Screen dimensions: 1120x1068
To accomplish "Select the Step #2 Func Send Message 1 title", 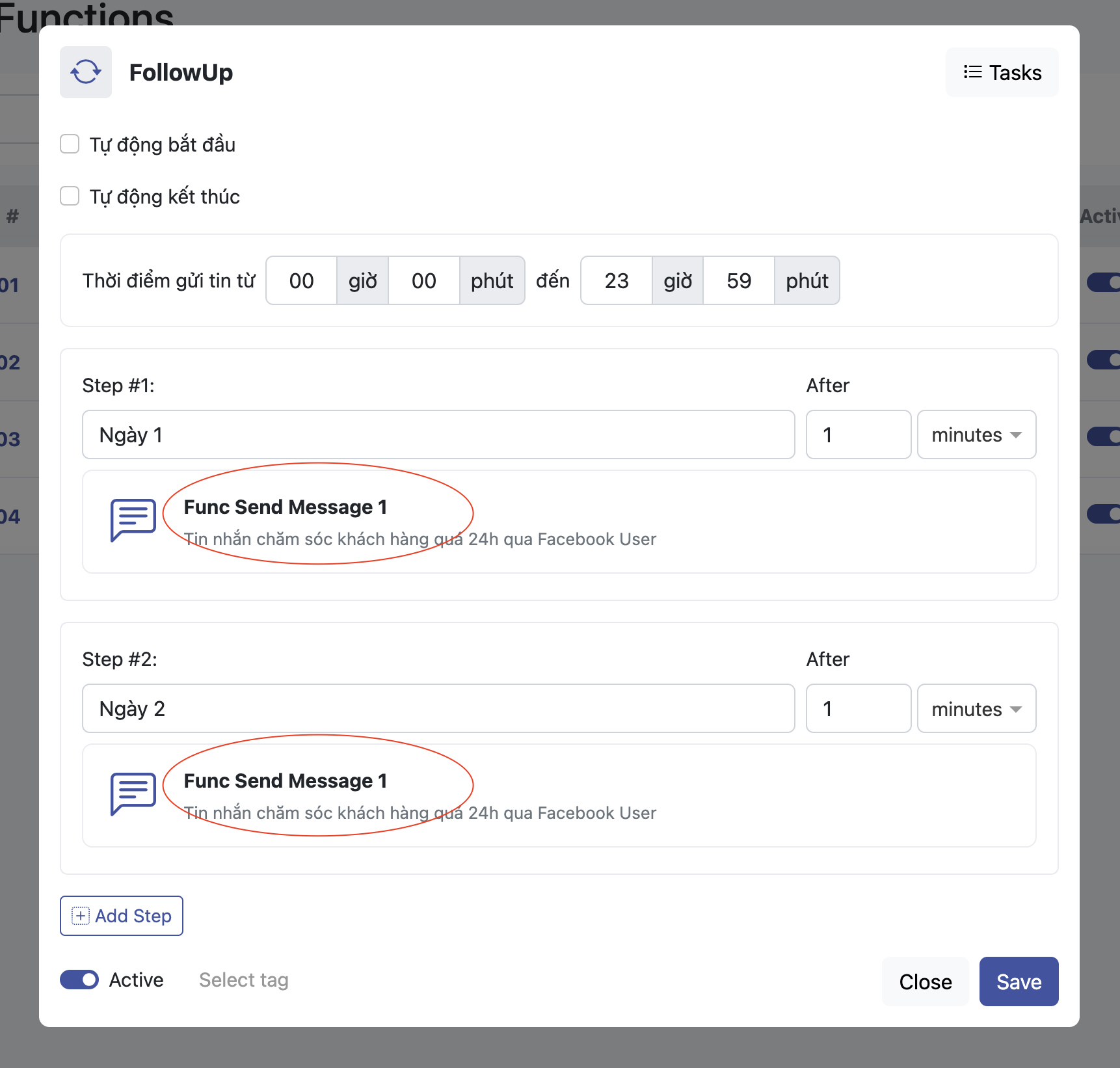I will pyautogui.click(x=285, y=781).
